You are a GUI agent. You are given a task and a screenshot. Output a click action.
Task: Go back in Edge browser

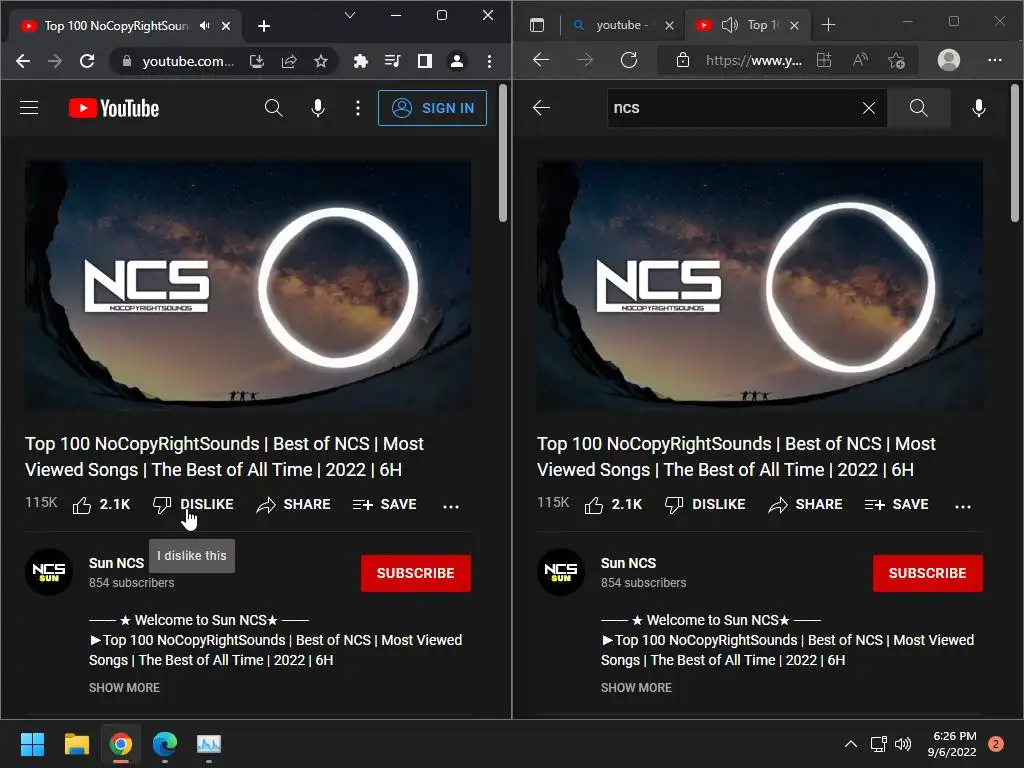[x=541, y=60]
